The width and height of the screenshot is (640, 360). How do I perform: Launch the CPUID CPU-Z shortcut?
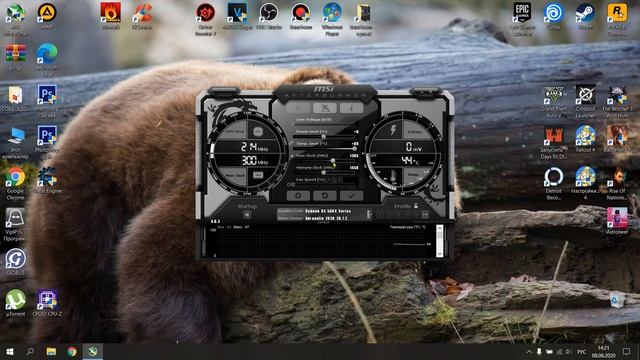coord(47,300)
